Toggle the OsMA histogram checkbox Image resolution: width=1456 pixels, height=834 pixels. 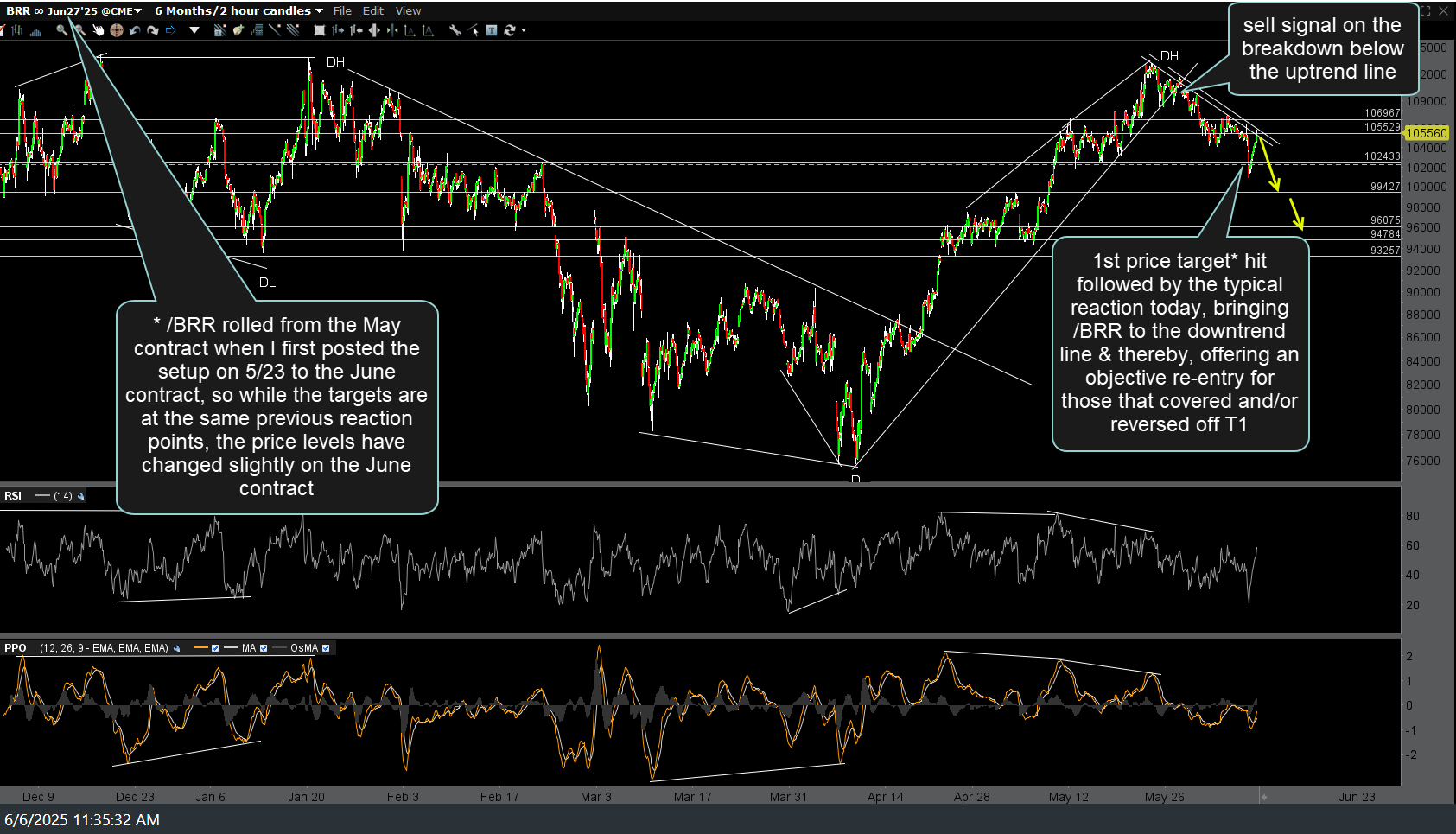(326, 648)
